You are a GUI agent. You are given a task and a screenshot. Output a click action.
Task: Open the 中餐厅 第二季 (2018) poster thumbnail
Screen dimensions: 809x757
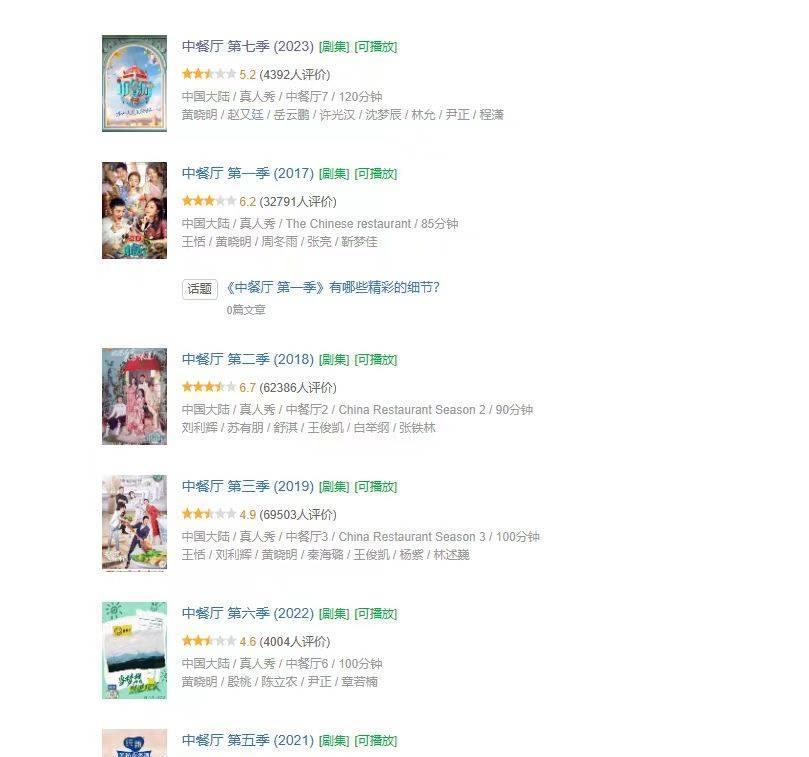click(134, 396)
